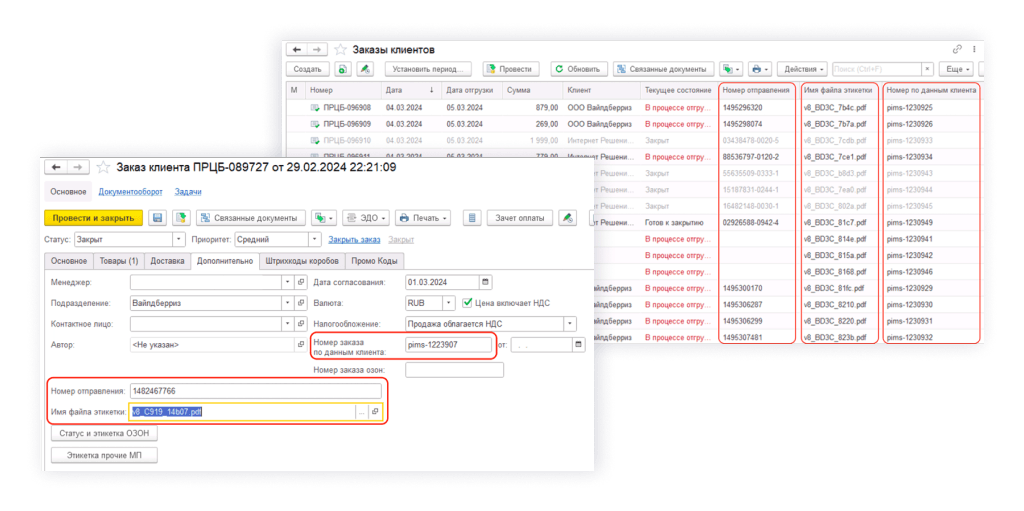Open the Подразделение Вайлдберриз record icon
The image size is (1024, 511).
click(301, 303)
